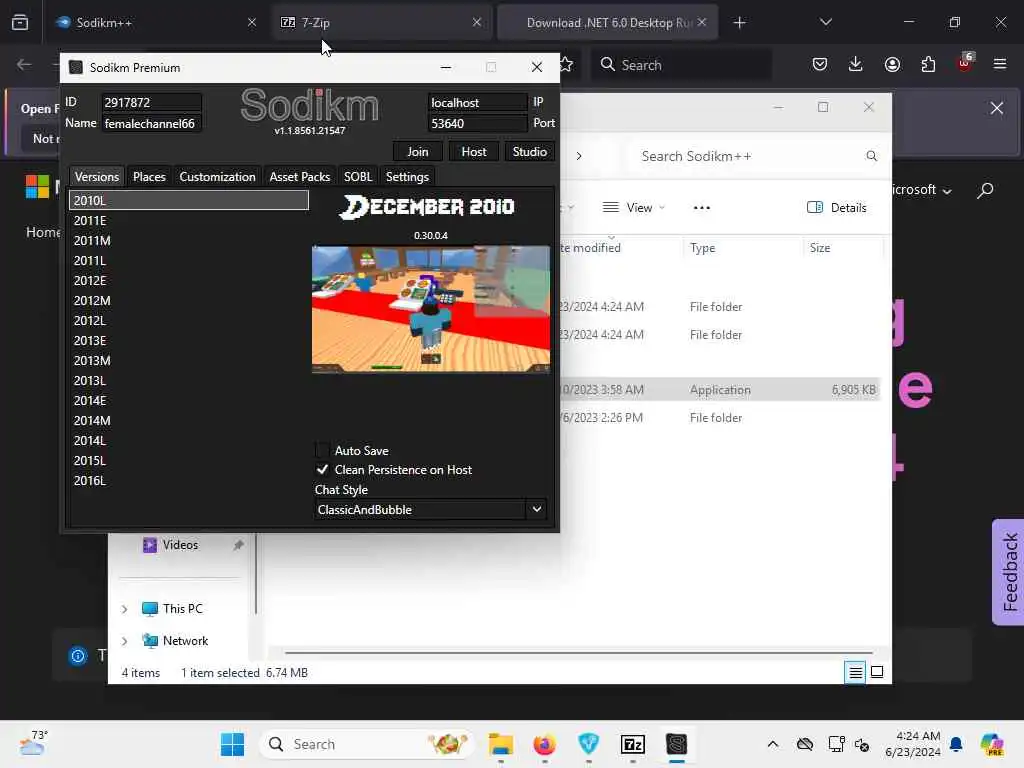Toggle the Details pane button in Explorer

click(837, 208)
